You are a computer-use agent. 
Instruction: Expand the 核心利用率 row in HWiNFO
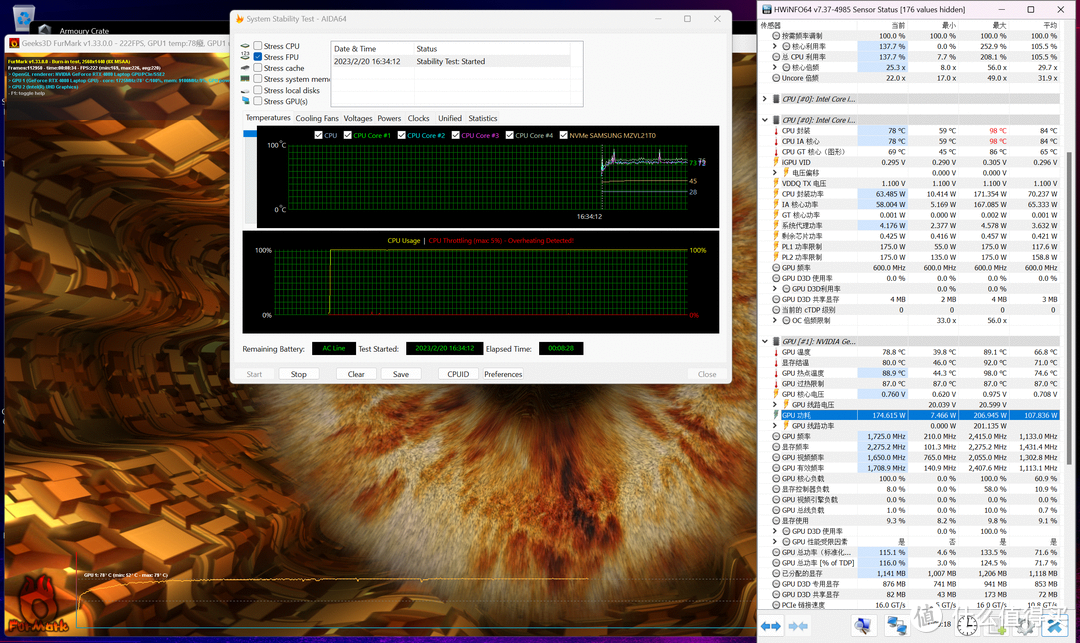point(775,46)
